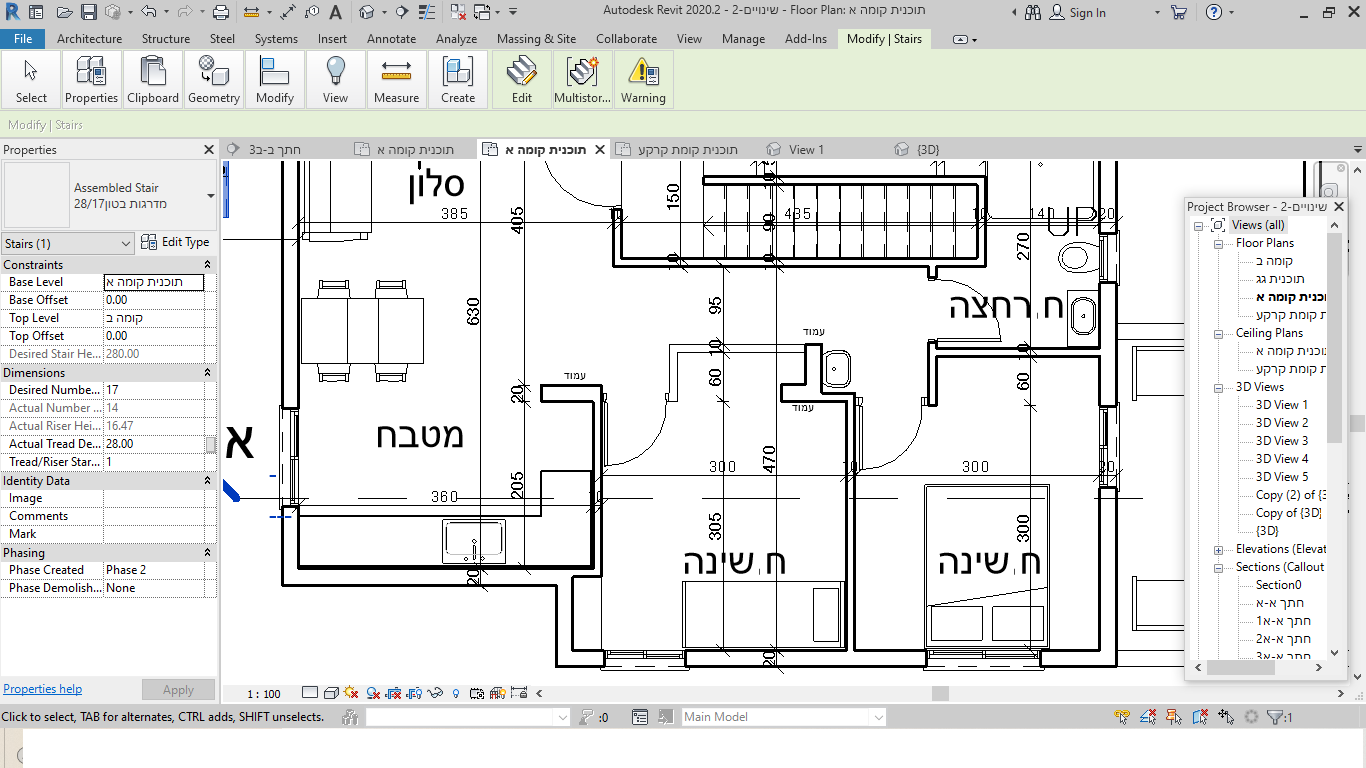Open the Annotate ribbon tab
The image size is (1366, 768).
coord(391,39)
